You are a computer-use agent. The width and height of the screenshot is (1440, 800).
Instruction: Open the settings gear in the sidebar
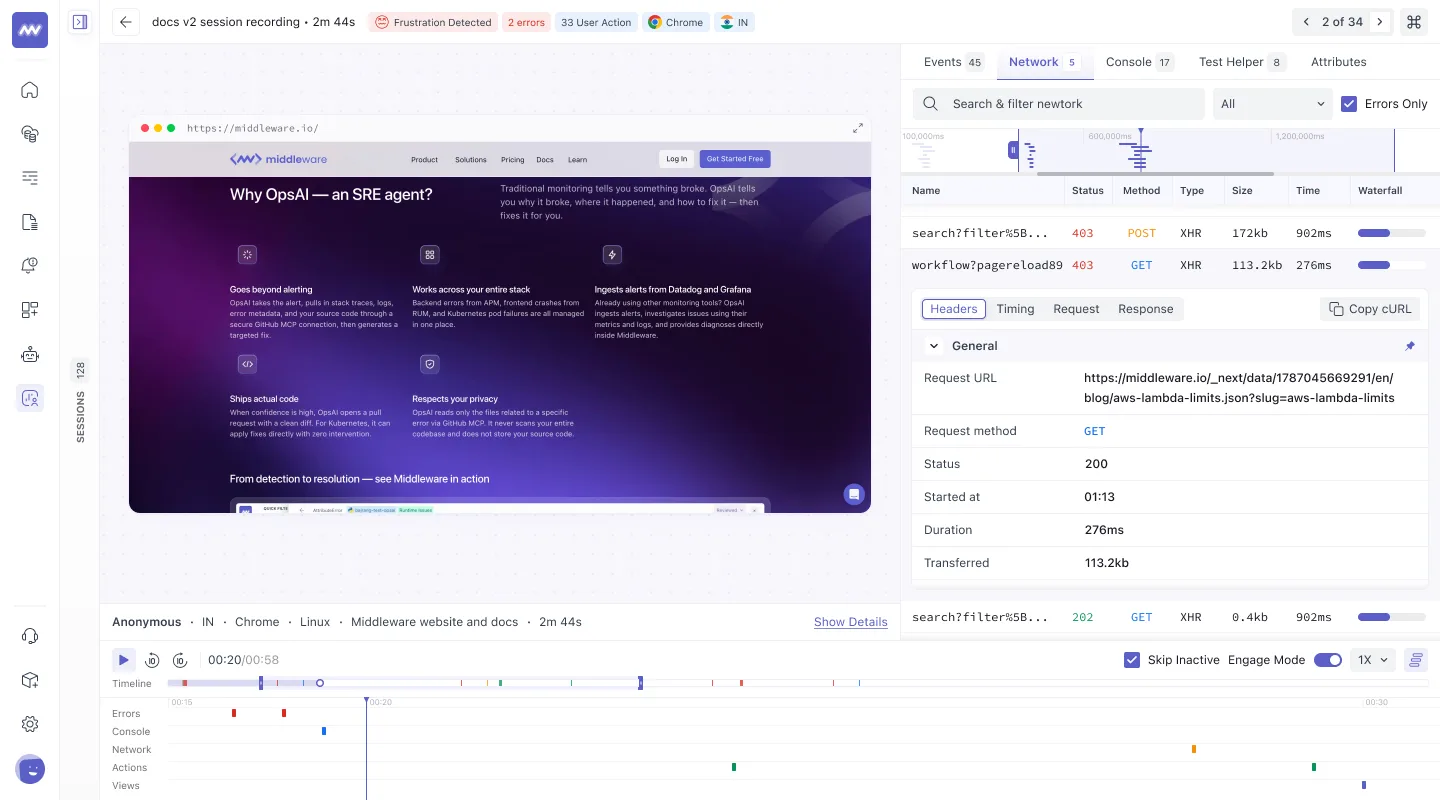30,724
